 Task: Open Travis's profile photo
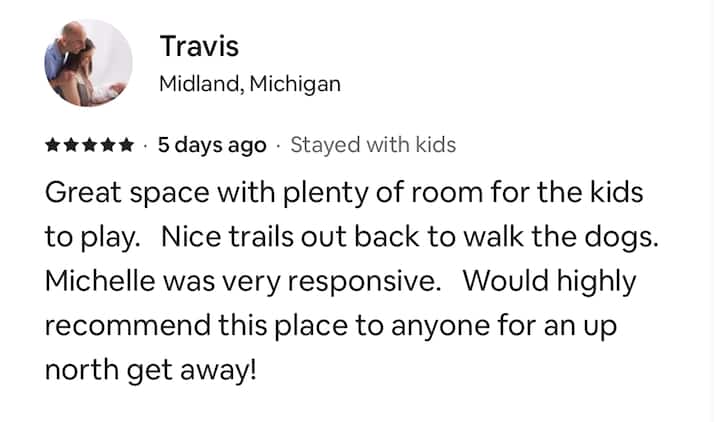[88, 63]
